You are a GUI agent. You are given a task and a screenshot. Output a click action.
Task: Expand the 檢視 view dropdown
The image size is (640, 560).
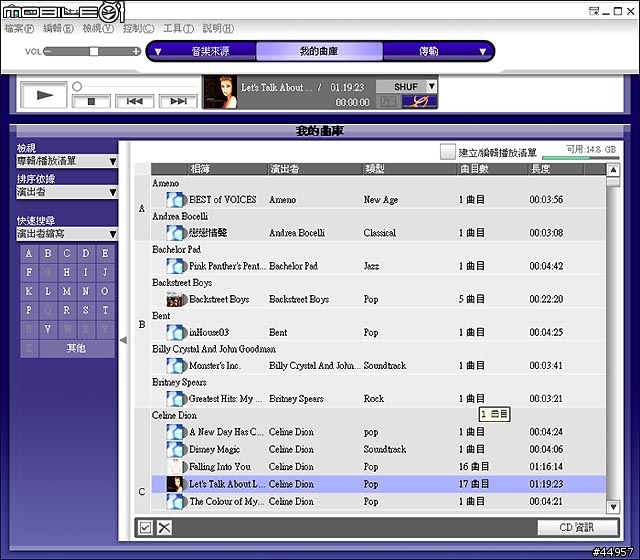113,161
